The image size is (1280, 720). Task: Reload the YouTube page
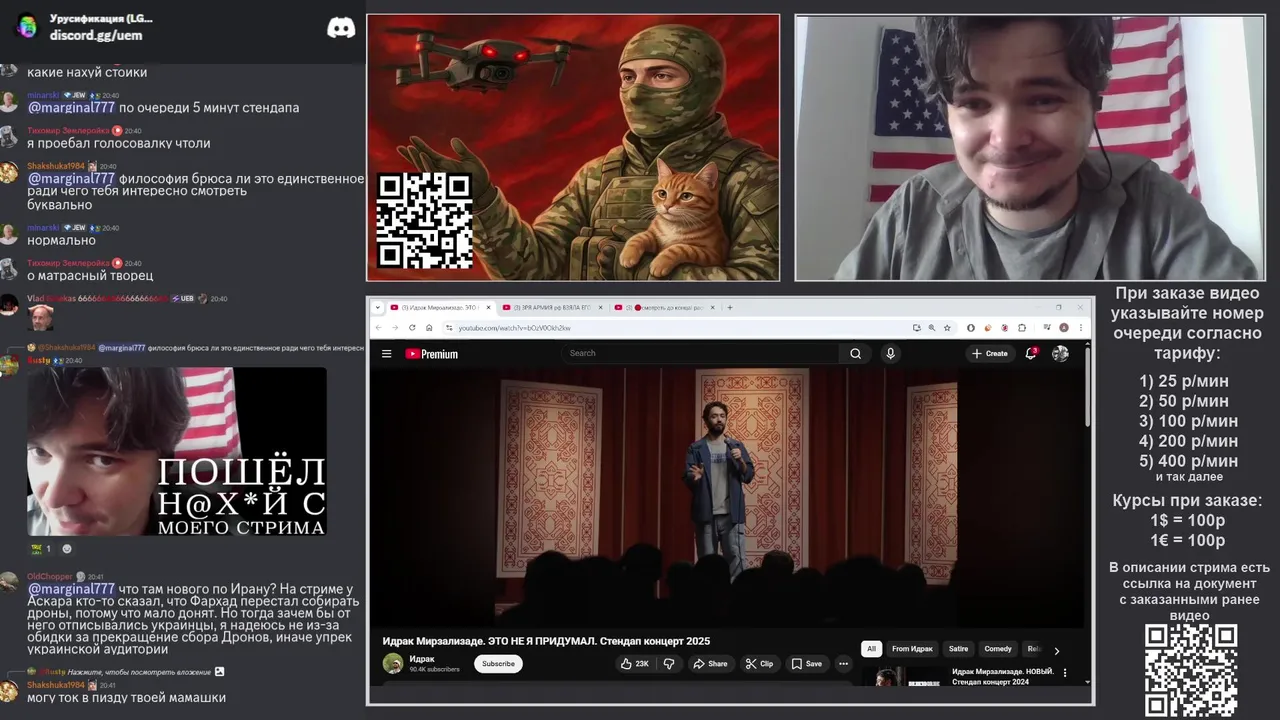coord(412,327)
